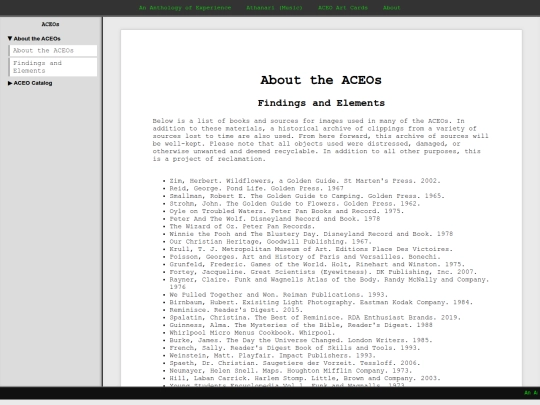Viewport: 540px width, 405px height.
Task: Click the 'Oyle on Troubled Waters' entry
Action: coord(287,211)
